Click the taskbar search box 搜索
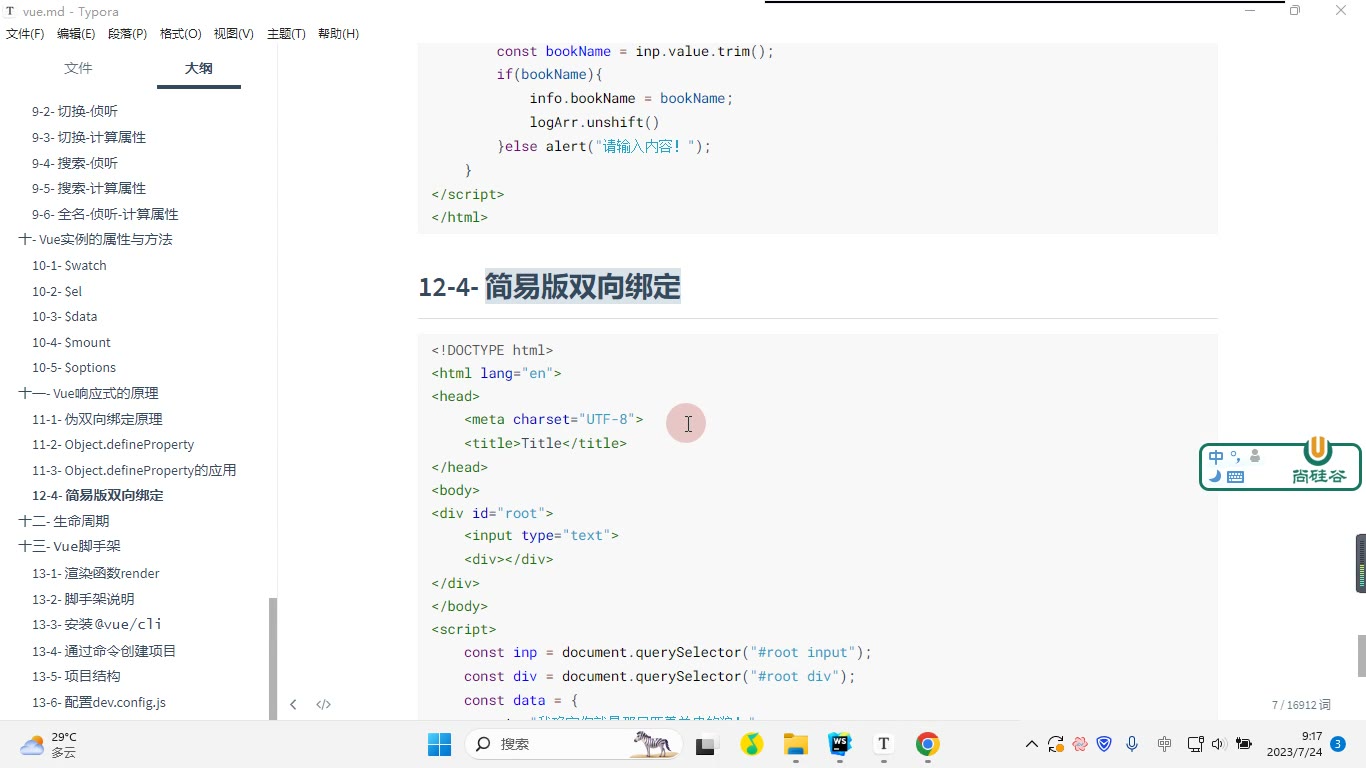Screen dimensions: 1366x768 [573, 744]
